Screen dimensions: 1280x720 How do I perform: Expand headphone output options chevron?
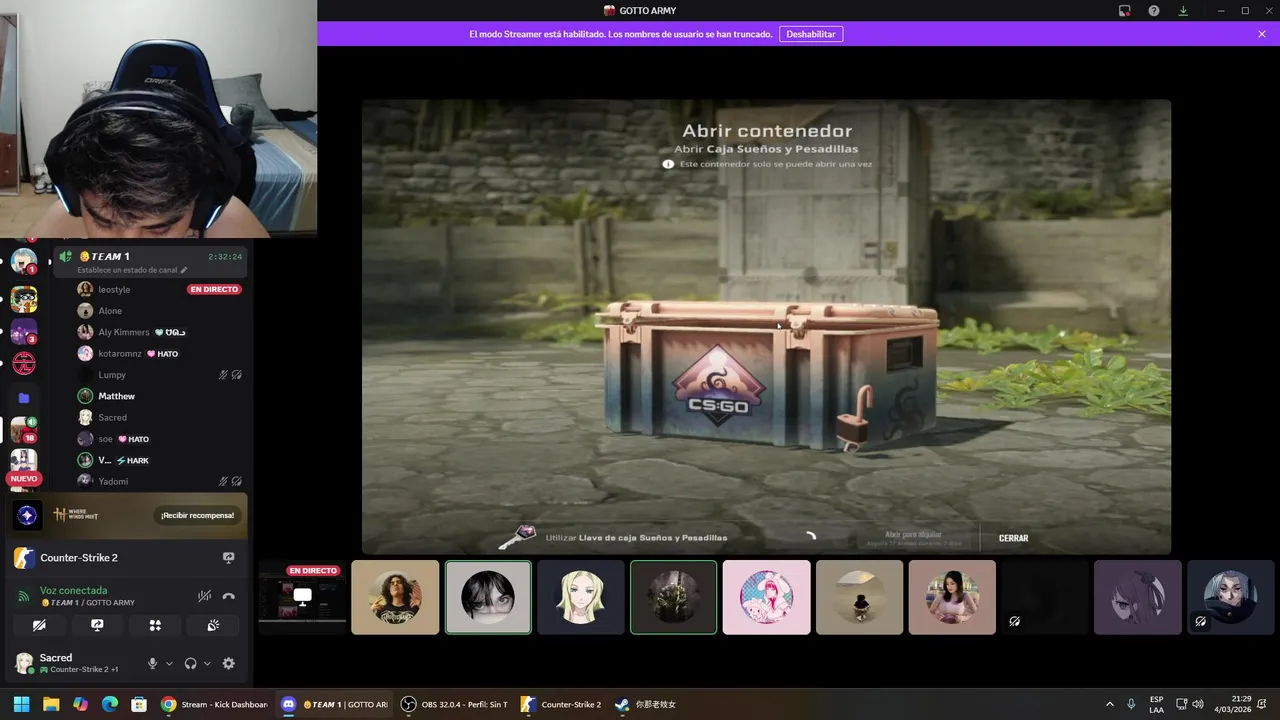(207, 663)
